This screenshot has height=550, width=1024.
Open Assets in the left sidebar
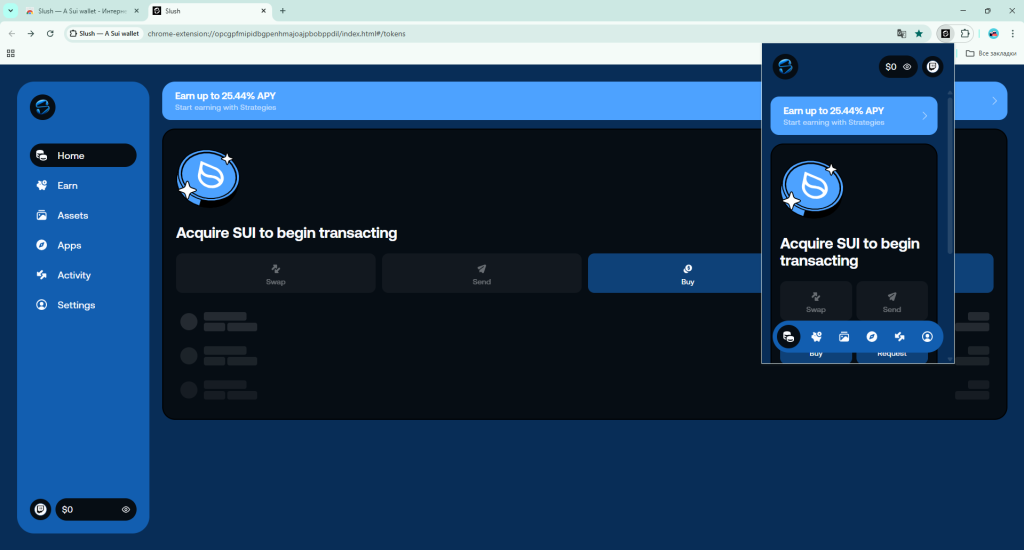click(83, 216)
